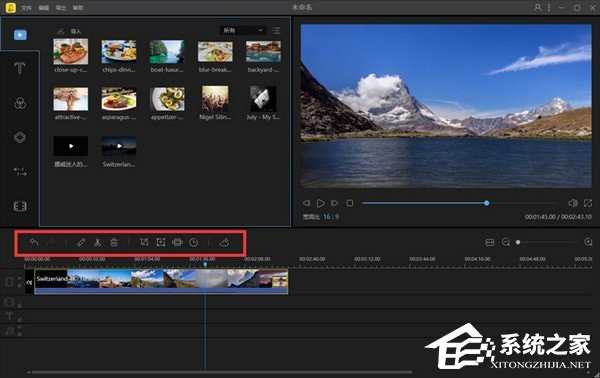Open the second menu bar item (编辑)
600x378 pixels.
click(x=44, y=8)
